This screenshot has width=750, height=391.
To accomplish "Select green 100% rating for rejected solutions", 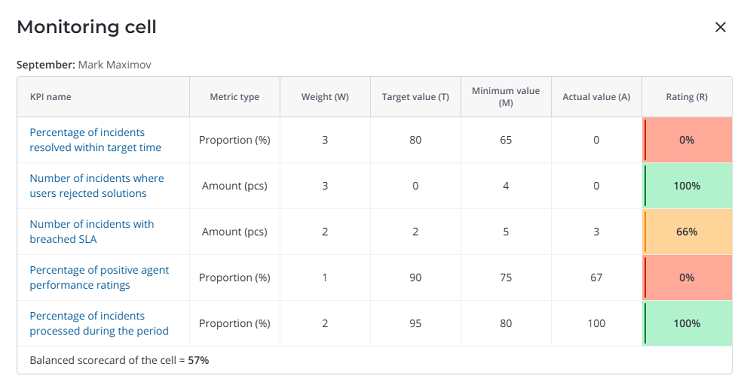I will pyautogui.click(x=687, y=186).
